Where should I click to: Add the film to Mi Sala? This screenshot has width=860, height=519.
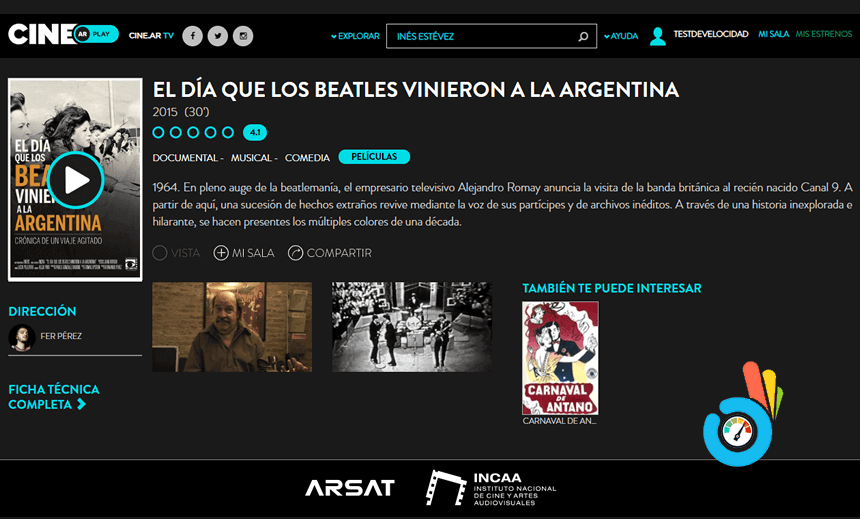point(244,253)
